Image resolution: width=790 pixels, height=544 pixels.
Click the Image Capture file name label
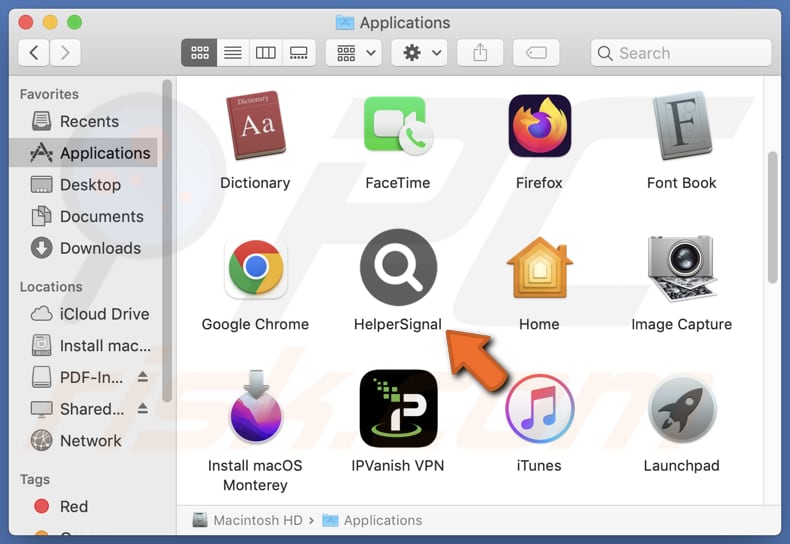pos(682,324)
